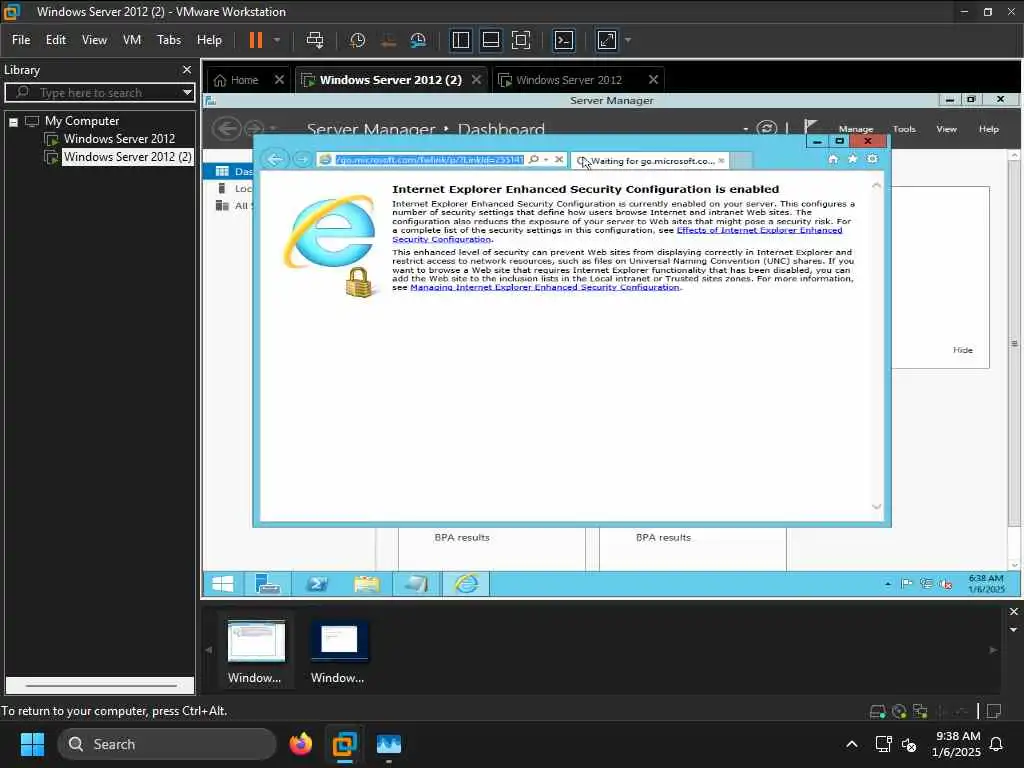
Task: Stop loading the page in Internet Explorer
Action: pos(559,159)
